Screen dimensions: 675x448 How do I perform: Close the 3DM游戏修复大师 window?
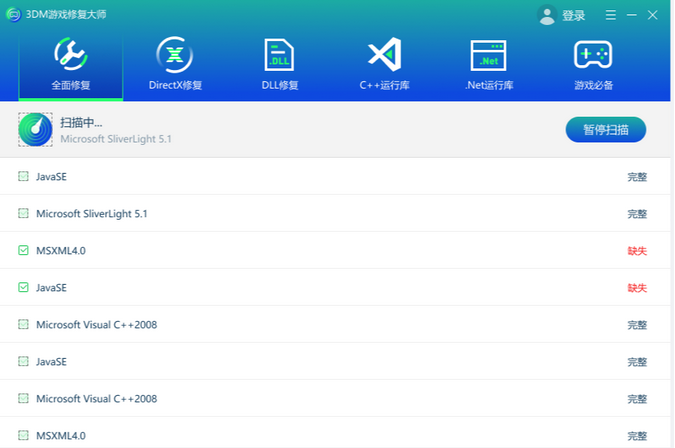(x=653, y=15)
